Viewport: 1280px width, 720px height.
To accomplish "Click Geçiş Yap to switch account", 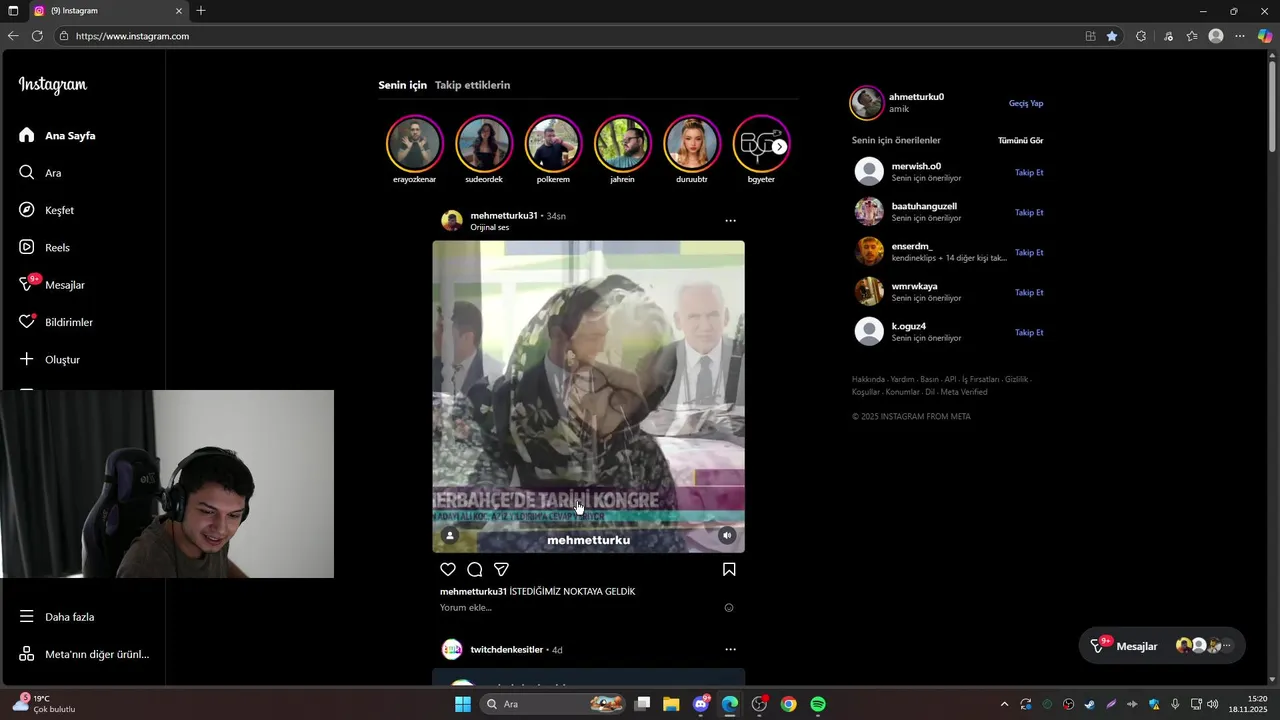I will (1026, 103).
